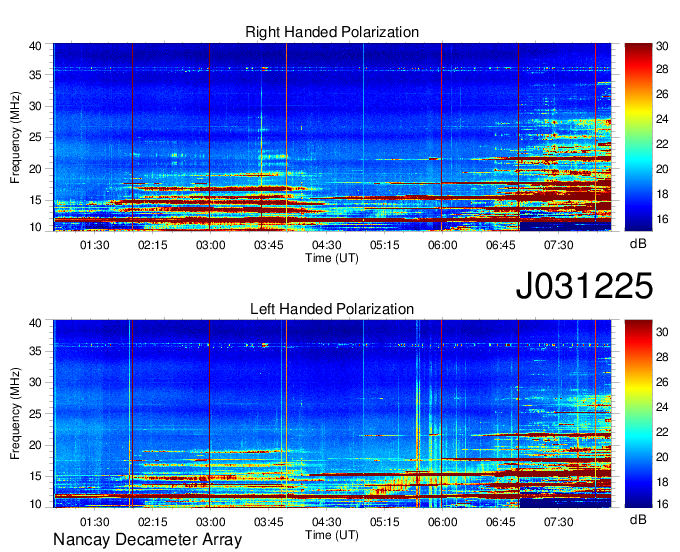Screen dimensions: 680x552
Task: Click the 22 dB label on Left Handed colorbar
Action: point(662,432)
